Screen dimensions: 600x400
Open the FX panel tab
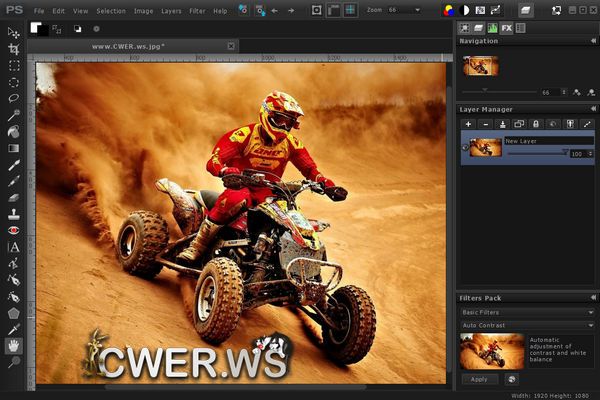(x=507, y=28)
